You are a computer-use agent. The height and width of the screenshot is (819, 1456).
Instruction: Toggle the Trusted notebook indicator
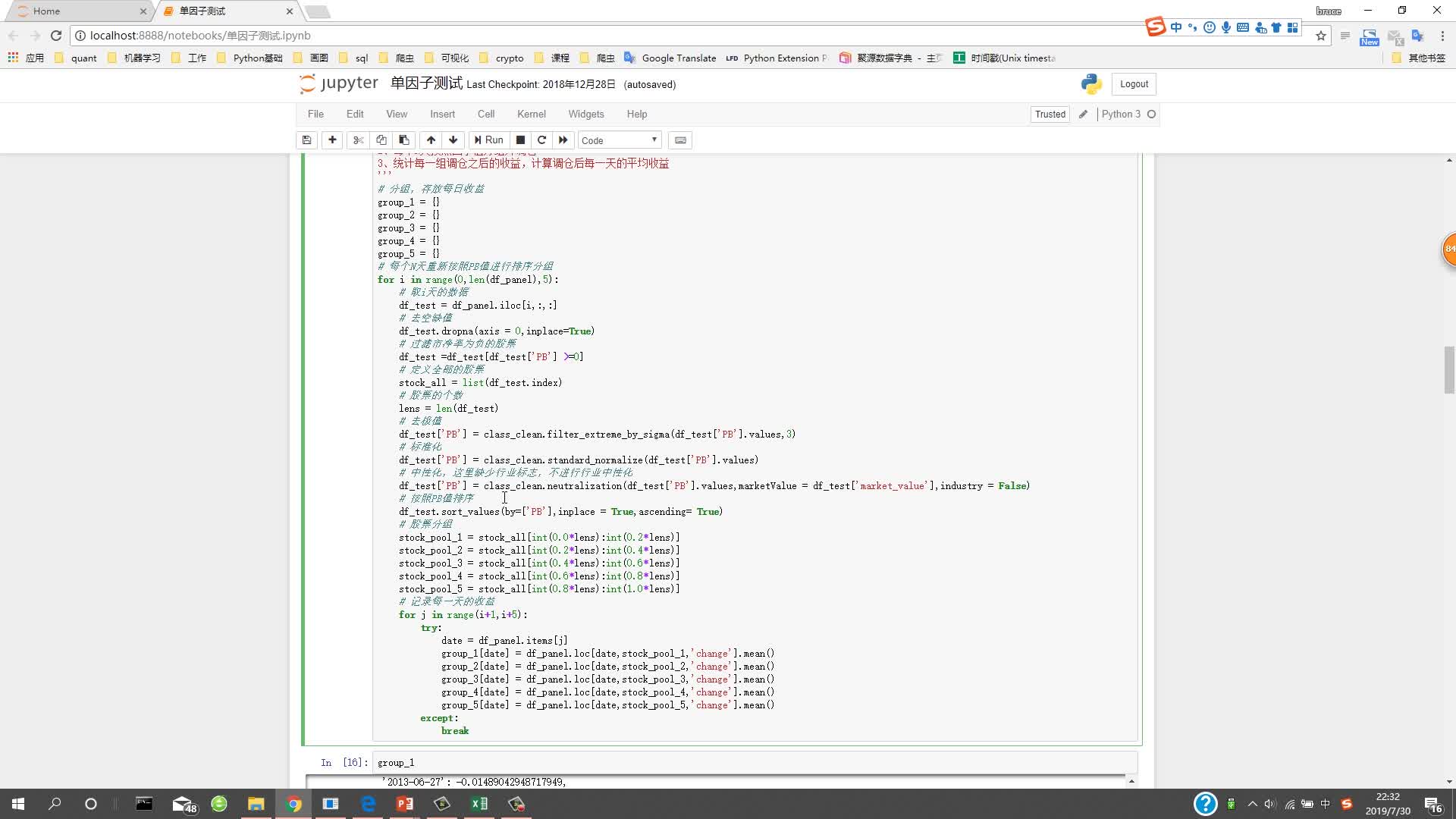pyautogui.click(x=1050, y=115)
